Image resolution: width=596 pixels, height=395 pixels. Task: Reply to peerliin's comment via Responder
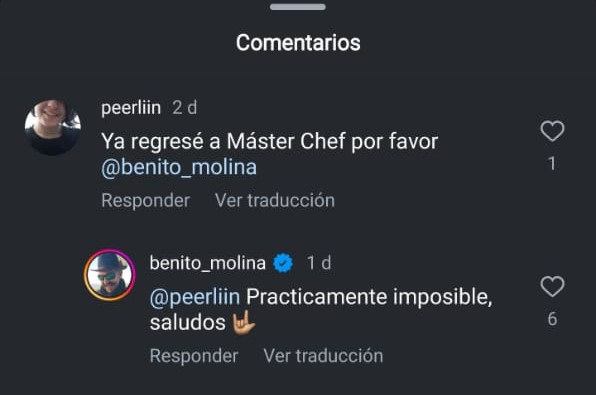(146, 200)
